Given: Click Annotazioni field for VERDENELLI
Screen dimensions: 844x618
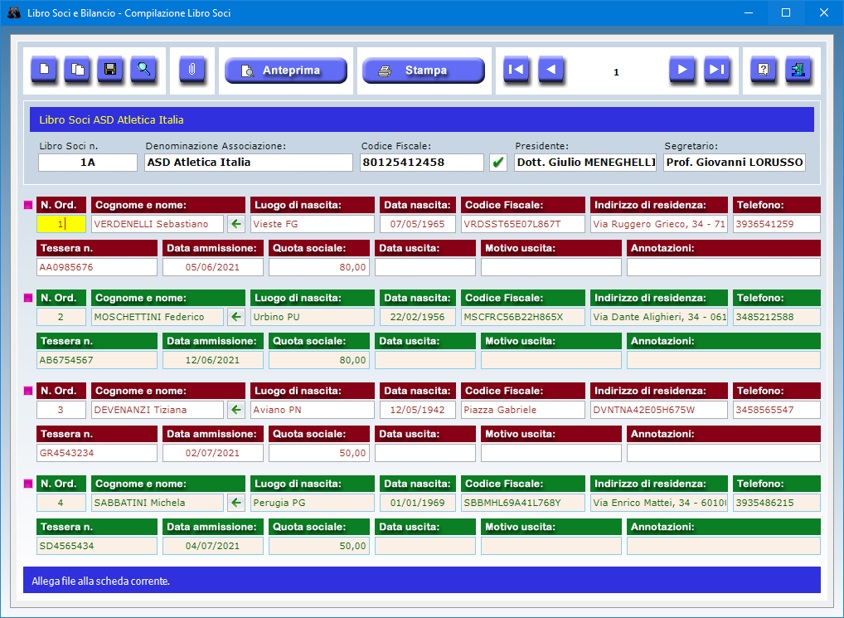Looking at the screenshot, I should (x=724, y=267).
